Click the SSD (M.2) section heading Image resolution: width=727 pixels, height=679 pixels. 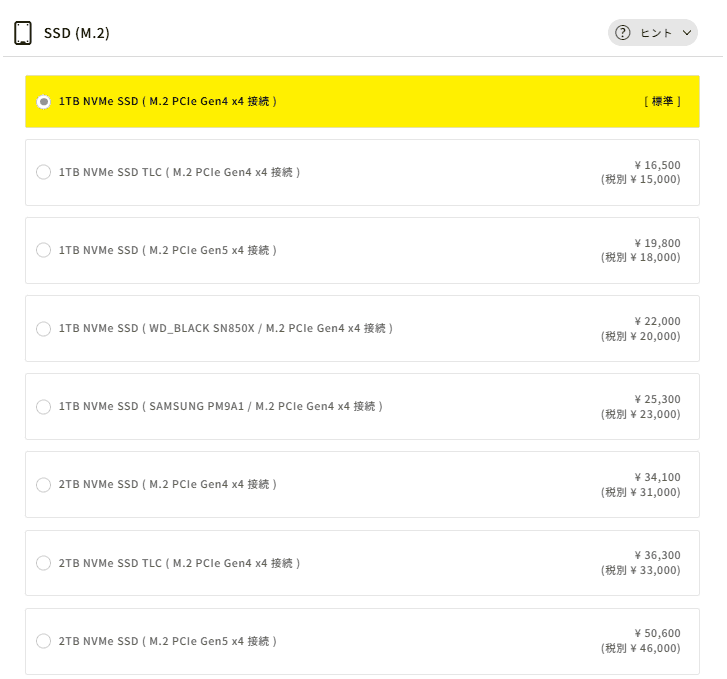tap(77, 33)
